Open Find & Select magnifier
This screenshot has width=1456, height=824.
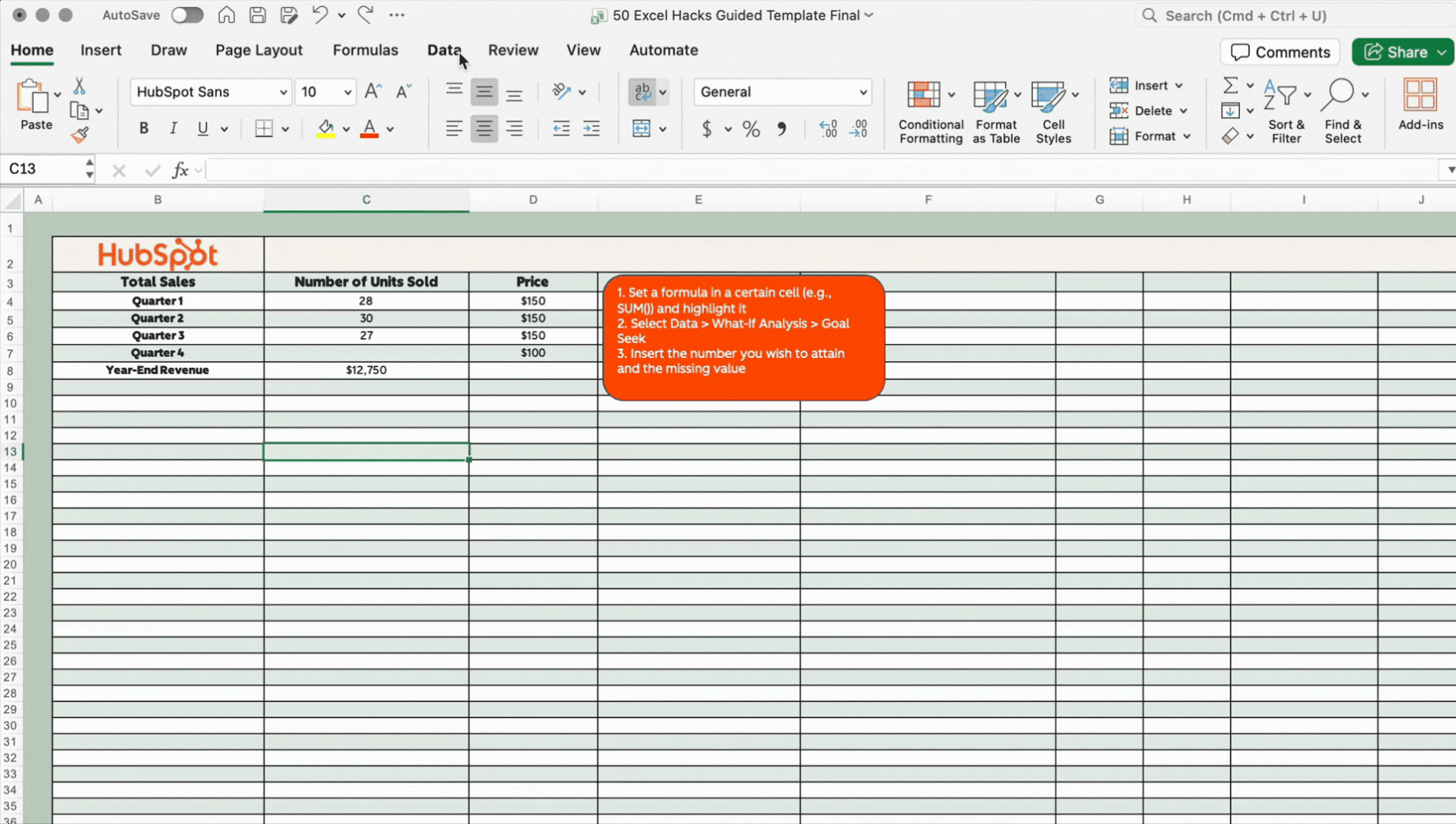coord(1342,112)
